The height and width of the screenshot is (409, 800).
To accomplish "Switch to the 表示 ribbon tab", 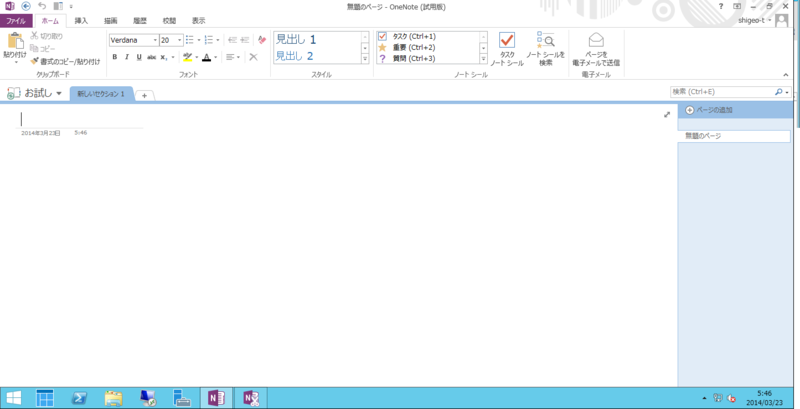I will (x=198, y=21).
